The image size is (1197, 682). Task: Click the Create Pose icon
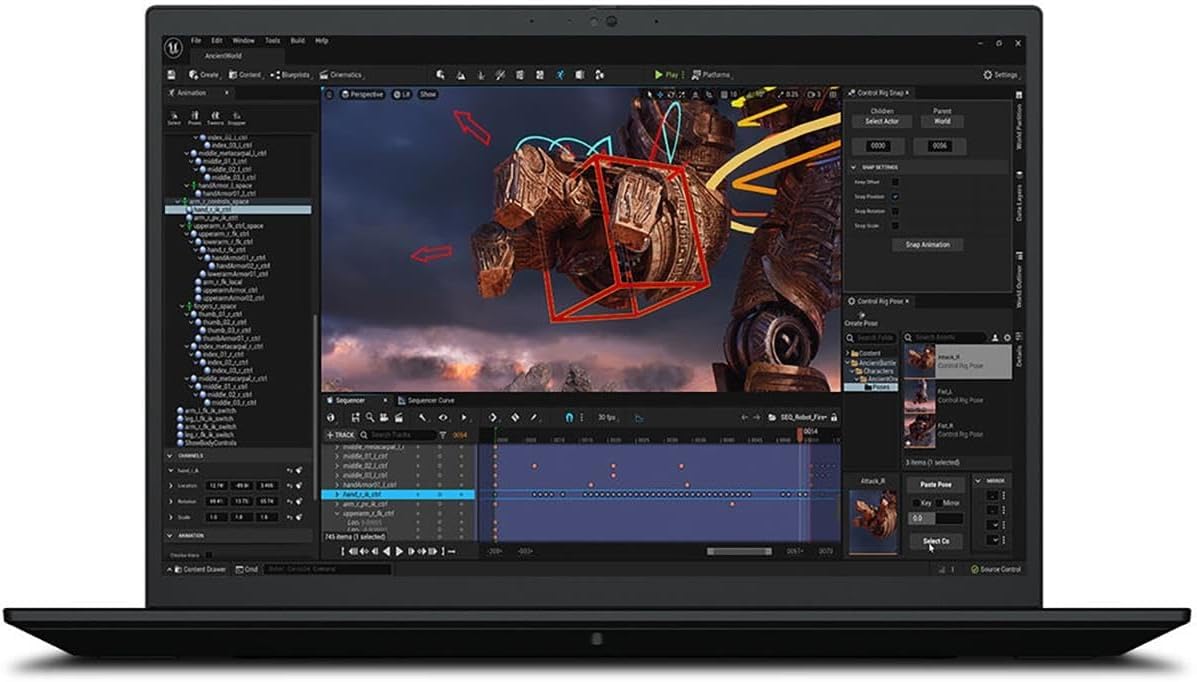[x=861, y=316]
